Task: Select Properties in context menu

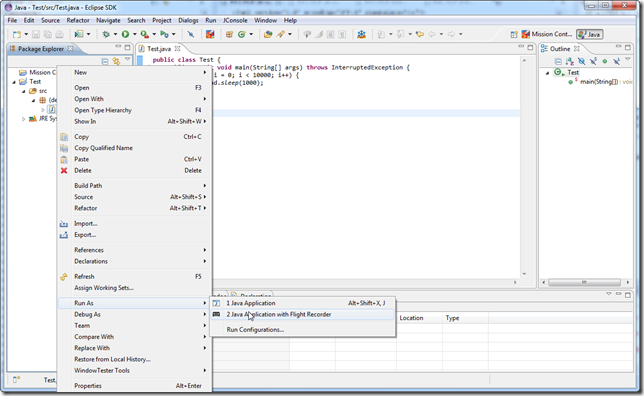Action: coord(134,386)
